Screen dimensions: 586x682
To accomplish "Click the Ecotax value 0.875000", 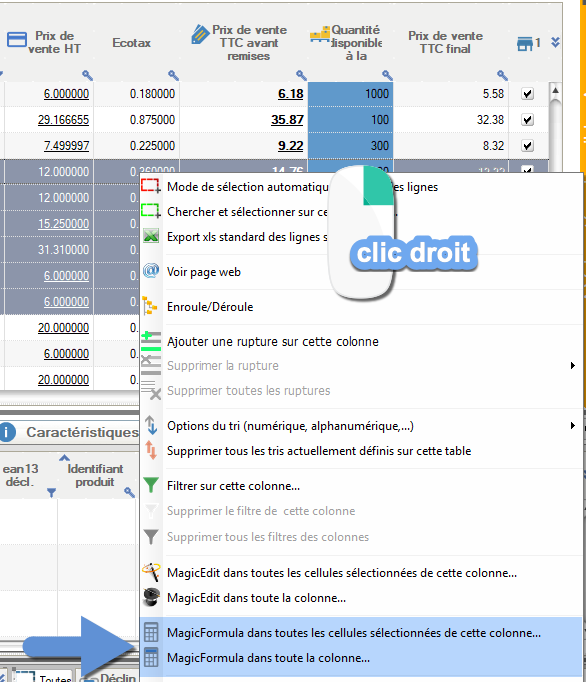I will [152, 120].
